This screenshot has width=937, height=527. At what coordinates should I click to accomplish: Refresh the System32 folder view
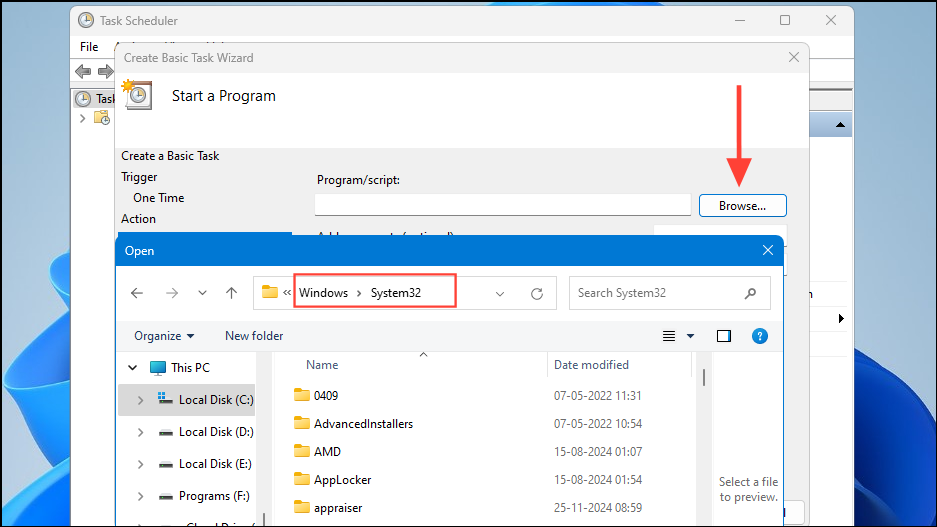(537, 293)
